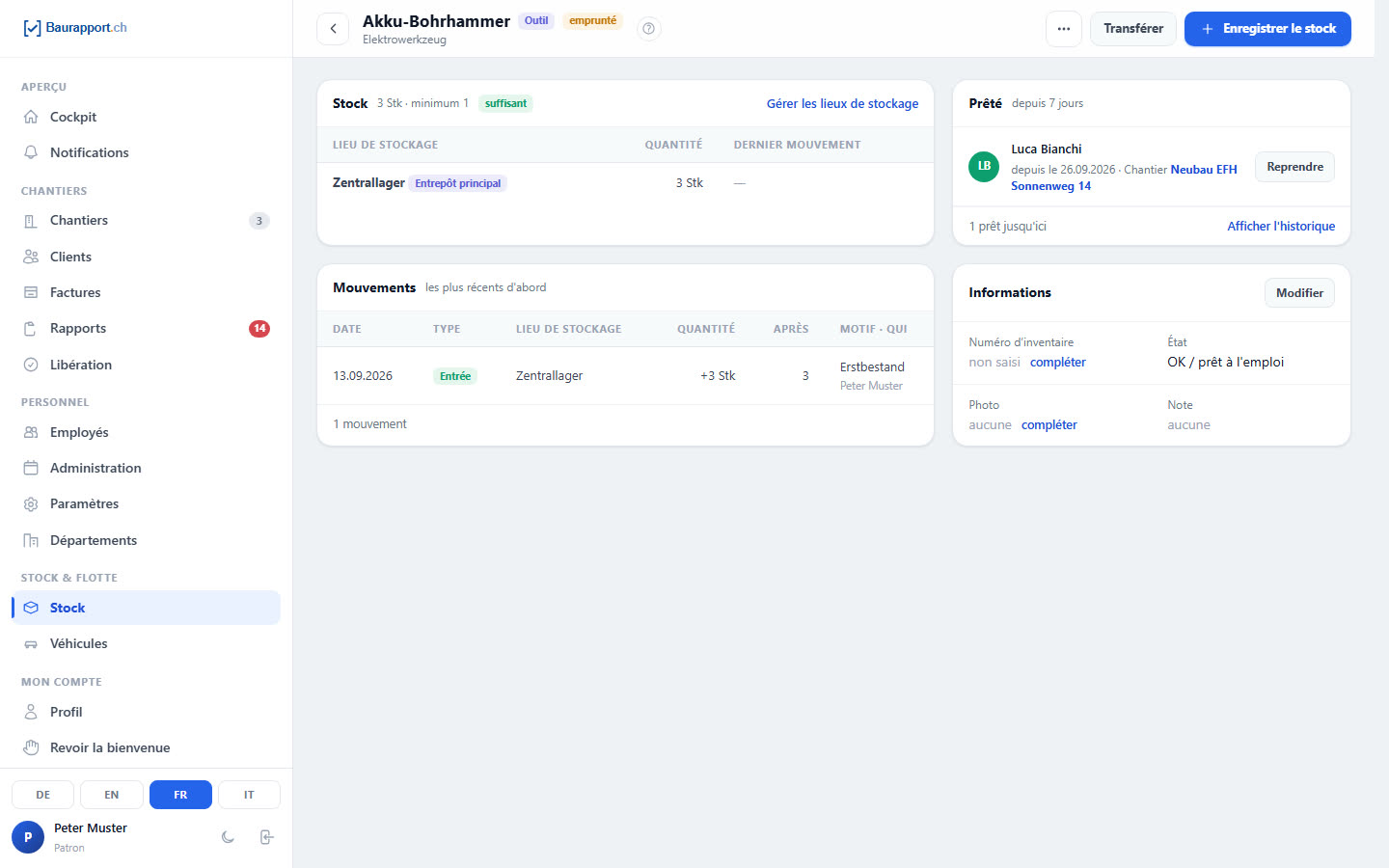Switch language to IT
This screenshot has width=1389, height=868.
point(249,795)
